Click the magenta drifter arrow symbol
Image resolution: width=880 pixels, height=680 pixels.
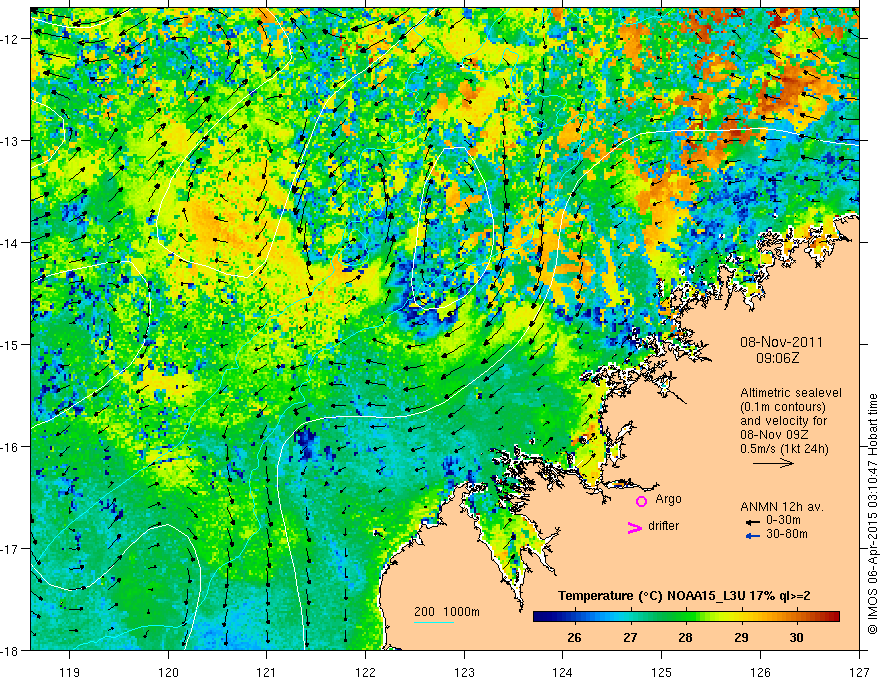634,527
